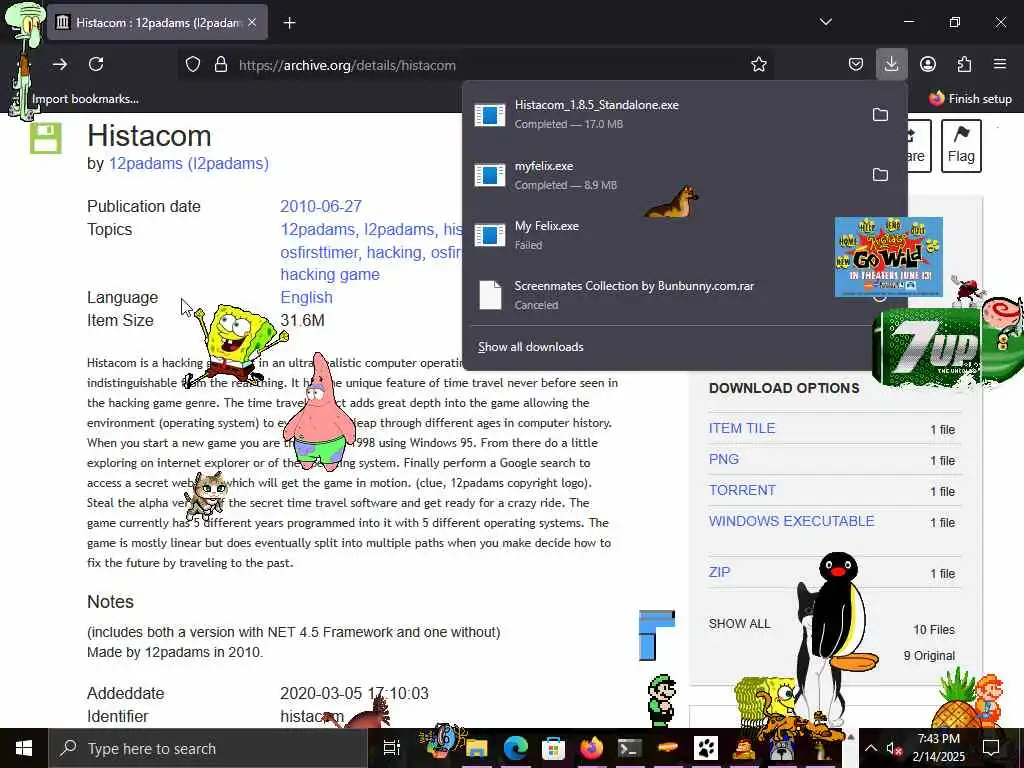List all tabs dropdown arrow
Screen dimensions: 1024x768
click(825, 22)
